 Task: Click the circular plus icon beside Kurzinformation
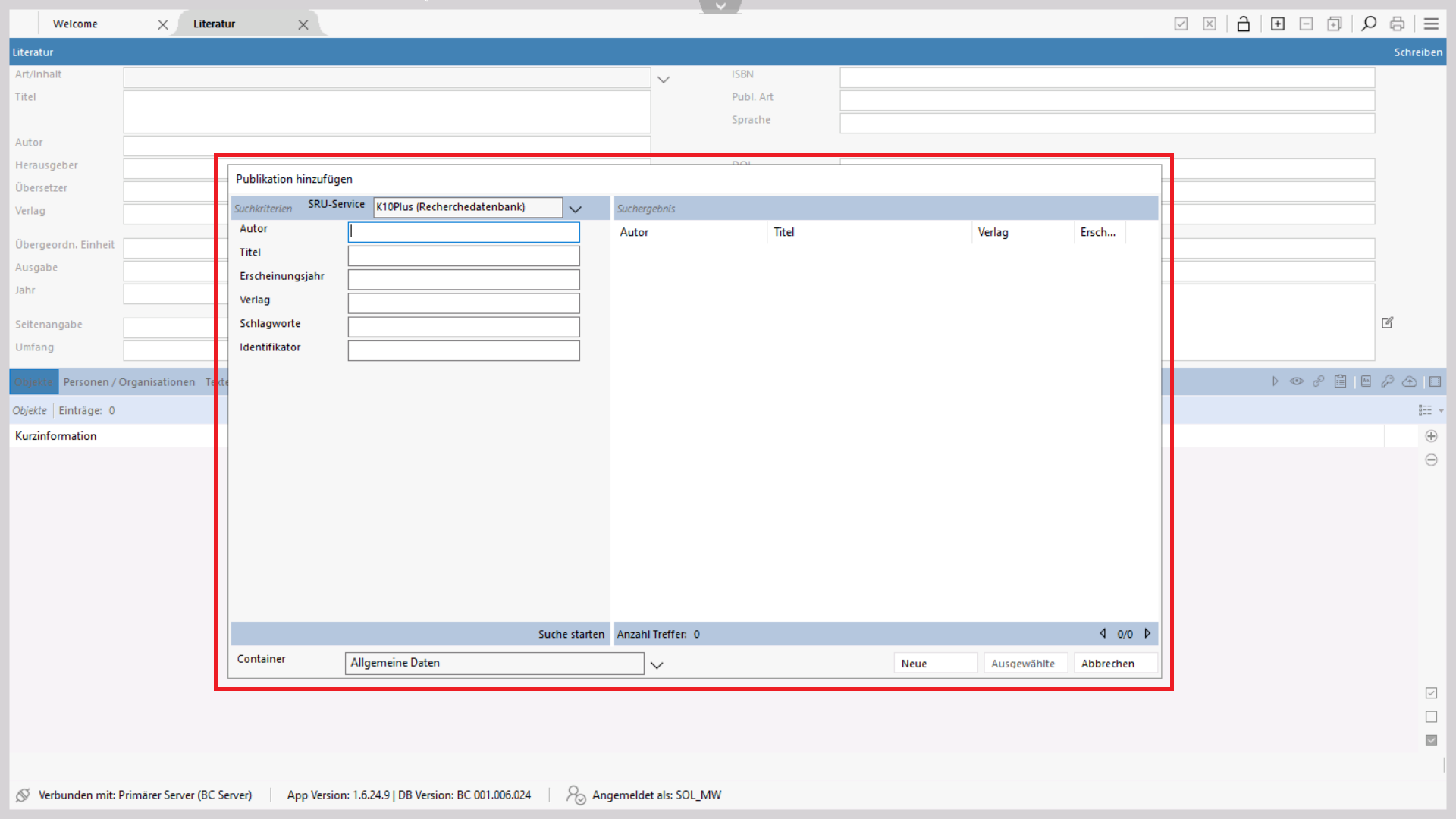(1431, 436)
